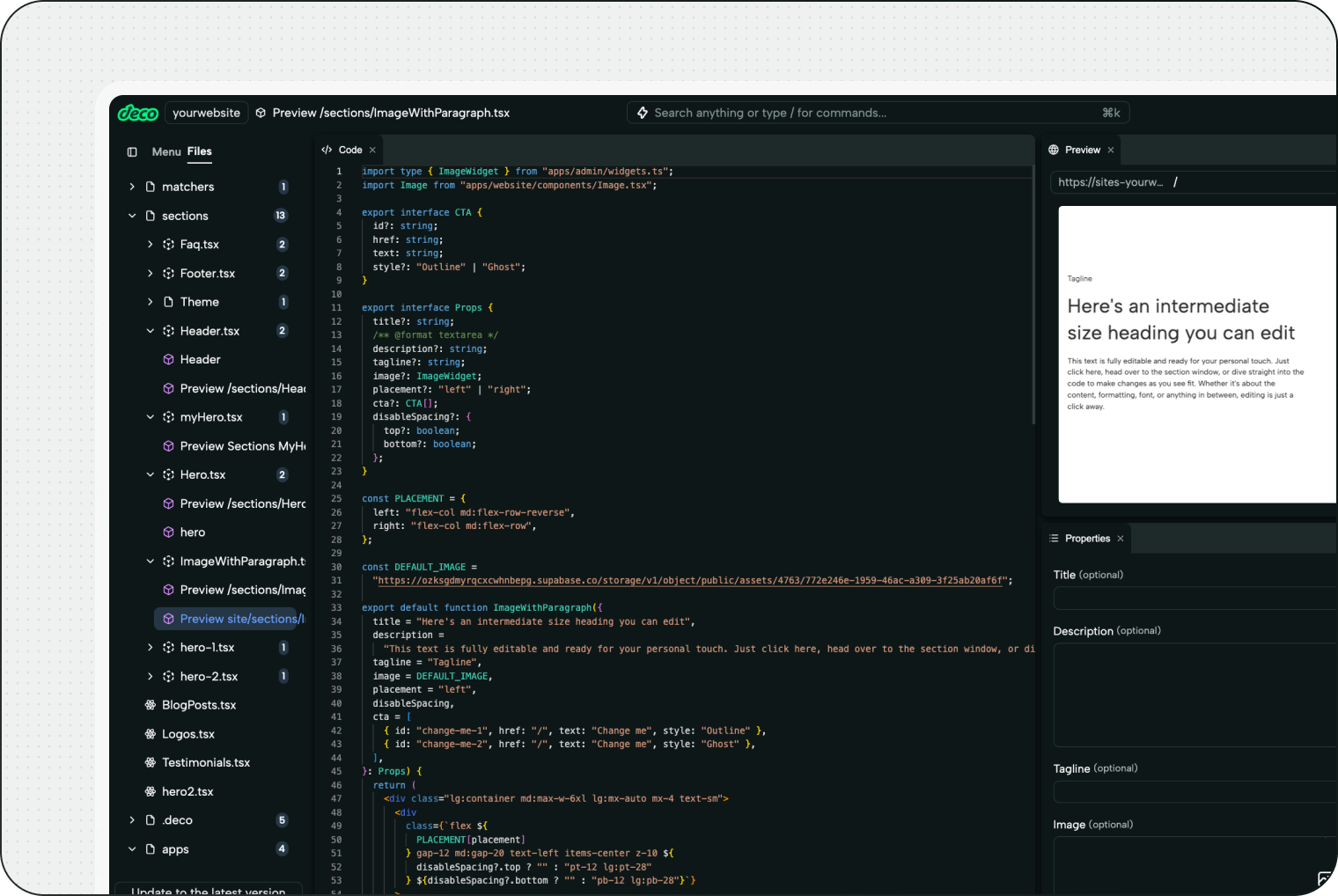
Task: Click the sections folder icon
Action: coord(151,216)
